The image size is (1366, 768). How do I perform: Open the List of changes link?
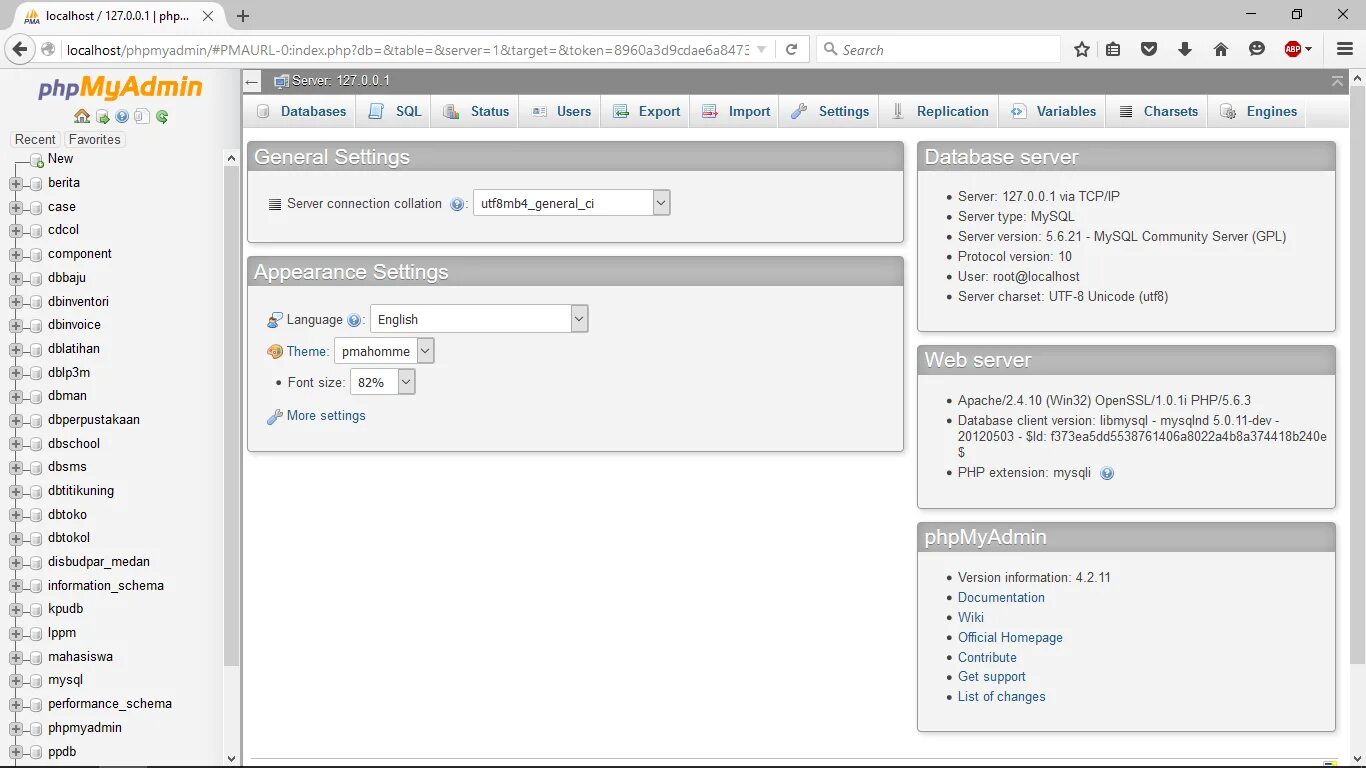pyautogui.click(x=1002, y=697)
